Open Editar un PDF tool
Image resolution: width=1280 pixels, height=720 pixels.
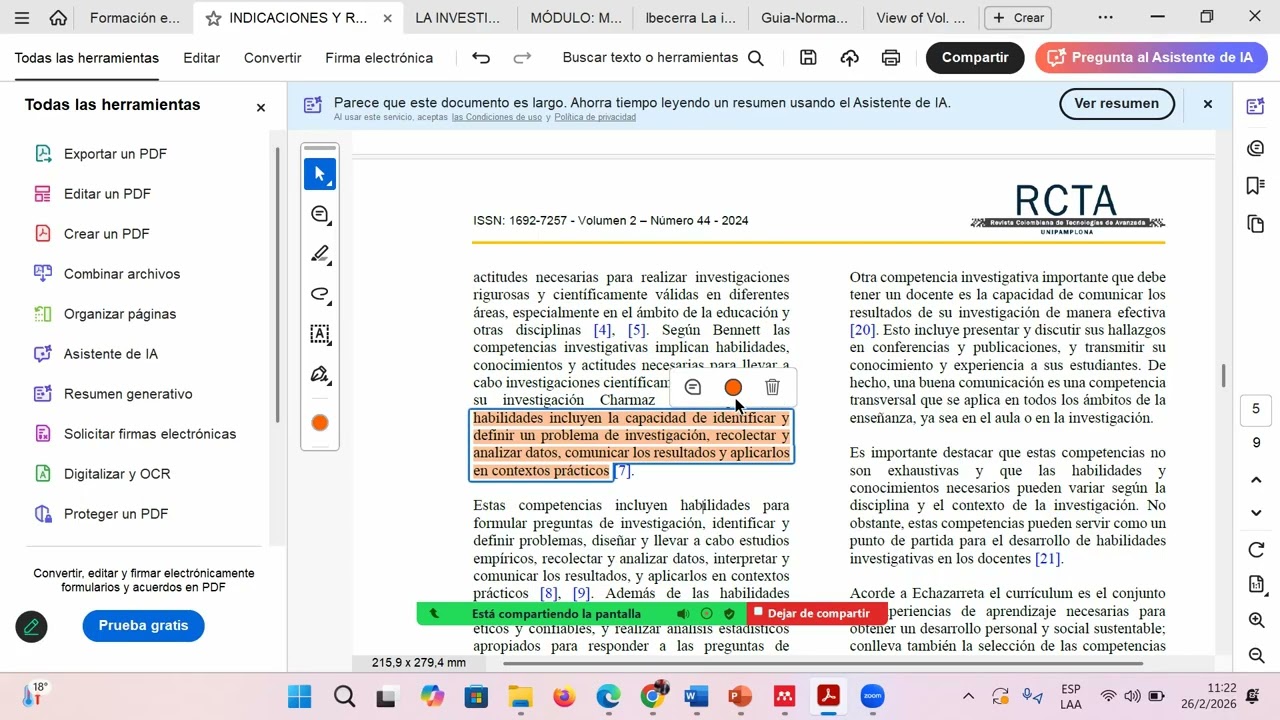point(107,194)
